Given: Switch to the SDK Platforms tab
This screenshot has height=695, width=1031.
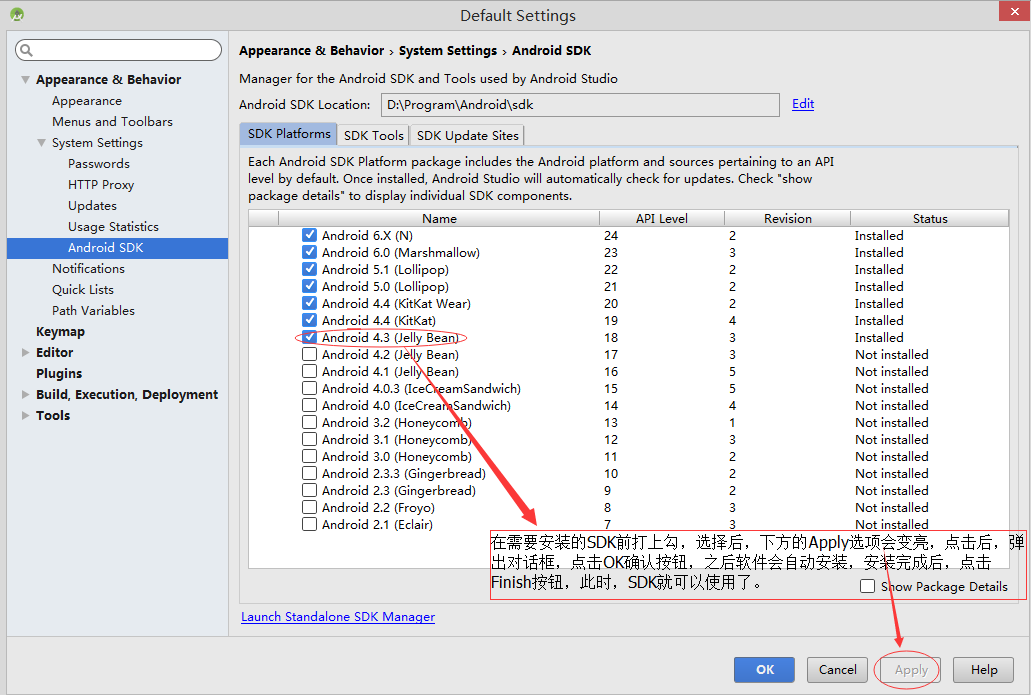Looking at the screenshot, I should (289, 134).
